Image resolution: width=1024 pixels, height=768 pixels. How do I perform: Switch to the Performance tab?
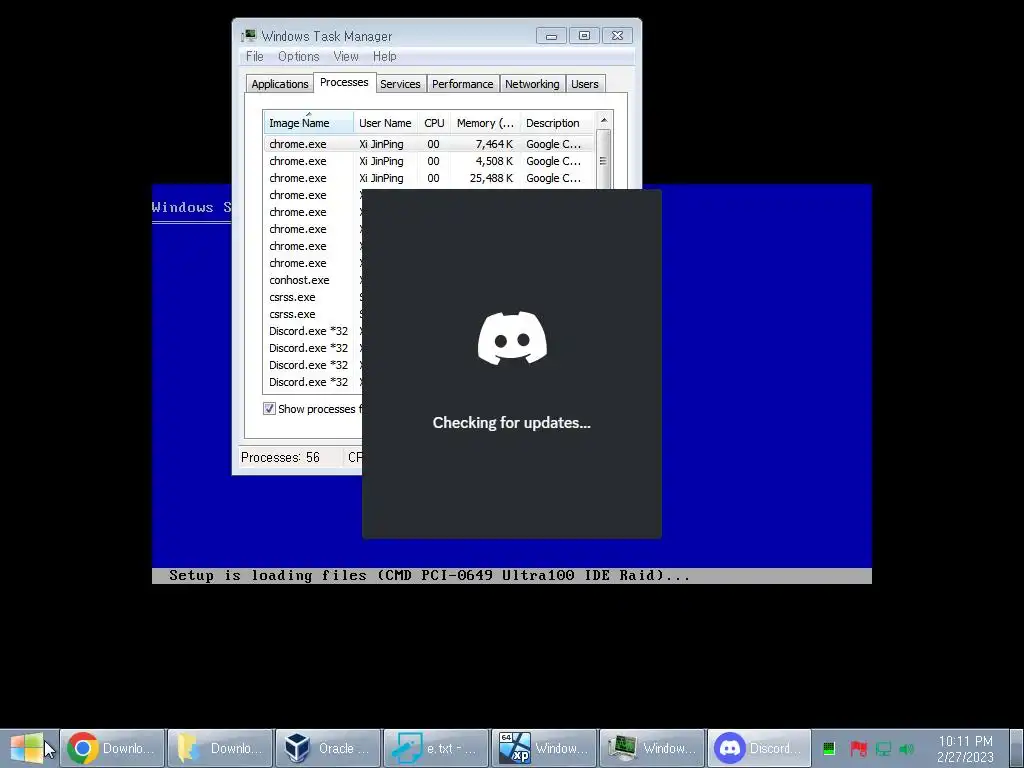coord(462,84)
